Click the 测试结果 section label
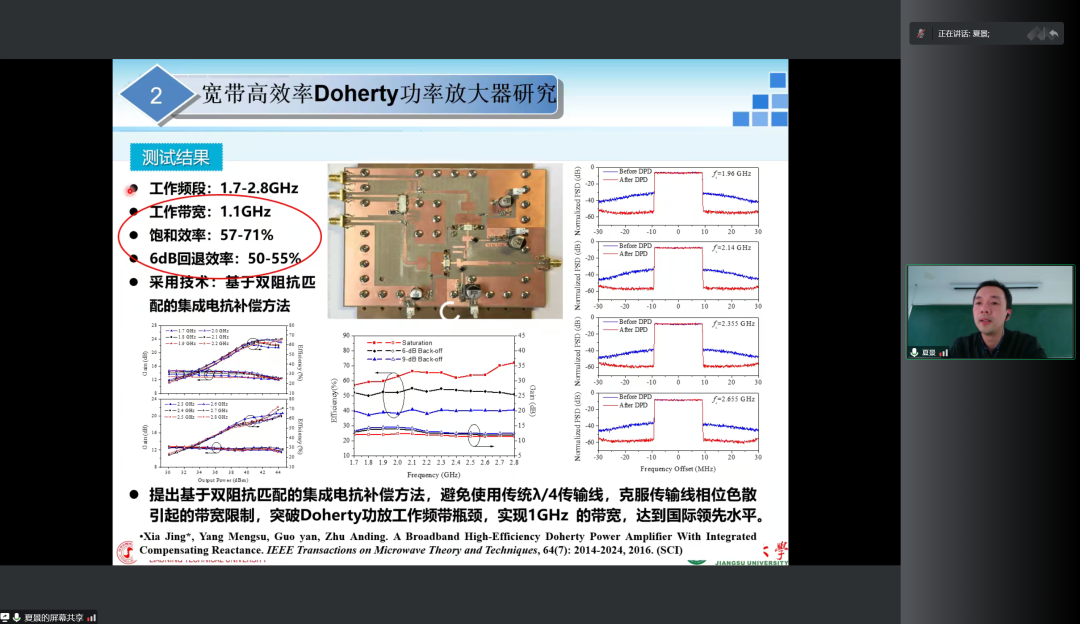1080x624 pixels. [x=175, y=157]
